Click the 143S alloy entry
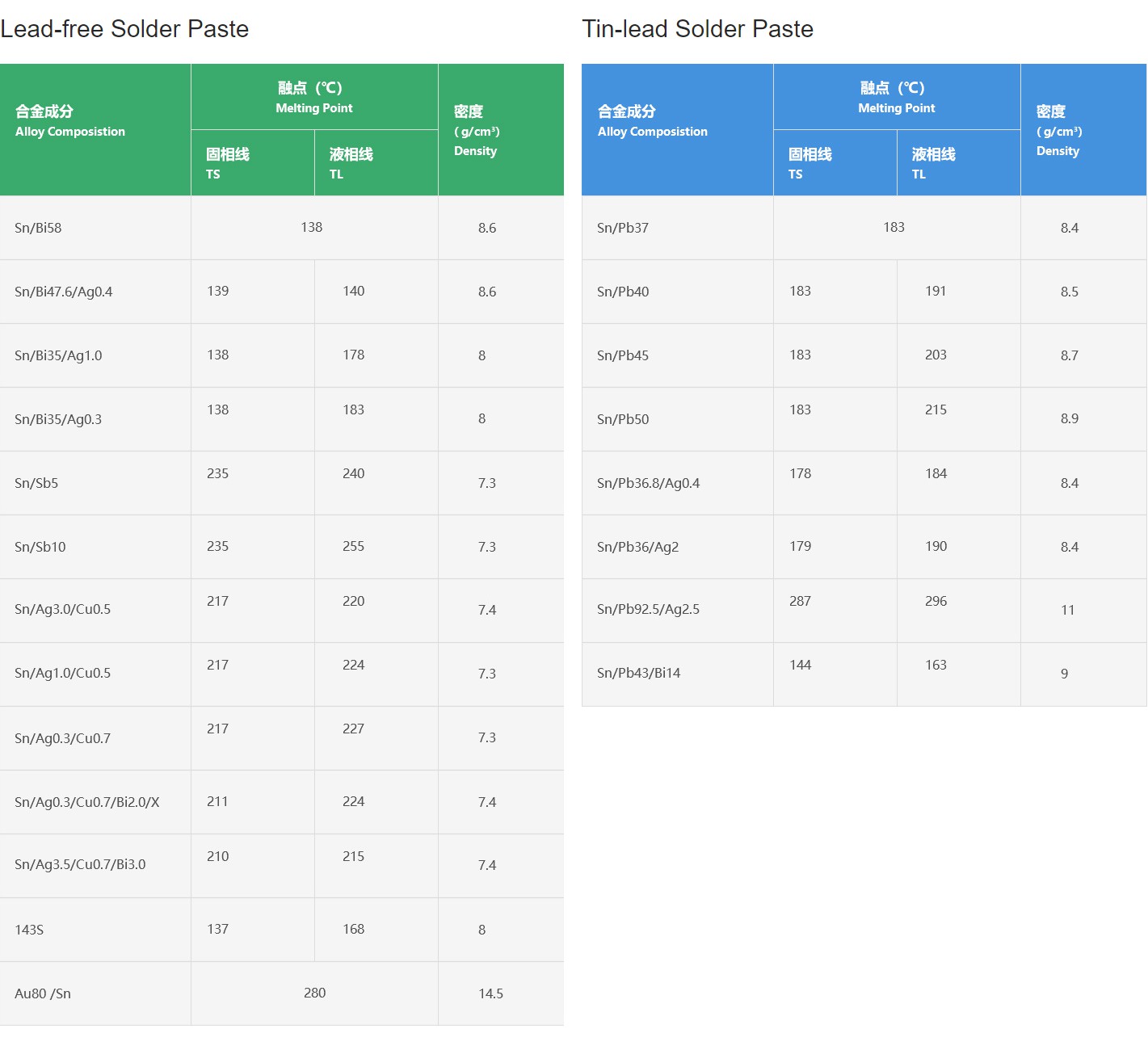1148x1050 pixels. pyautogui.click(x=29, y=930)
